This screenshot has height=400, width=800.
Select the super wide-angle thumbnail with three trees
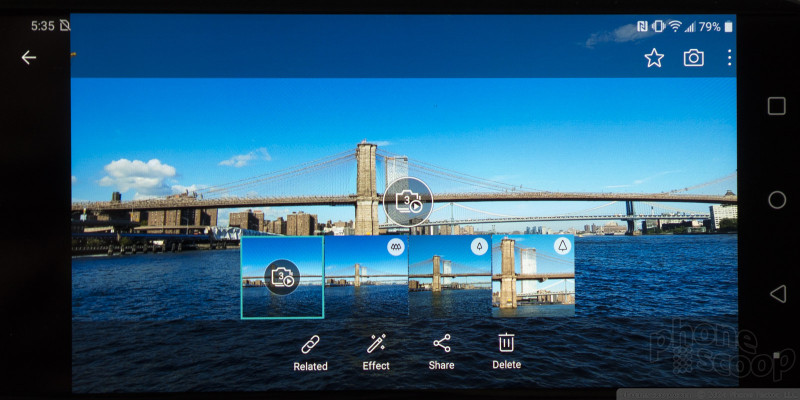point(366,276)
